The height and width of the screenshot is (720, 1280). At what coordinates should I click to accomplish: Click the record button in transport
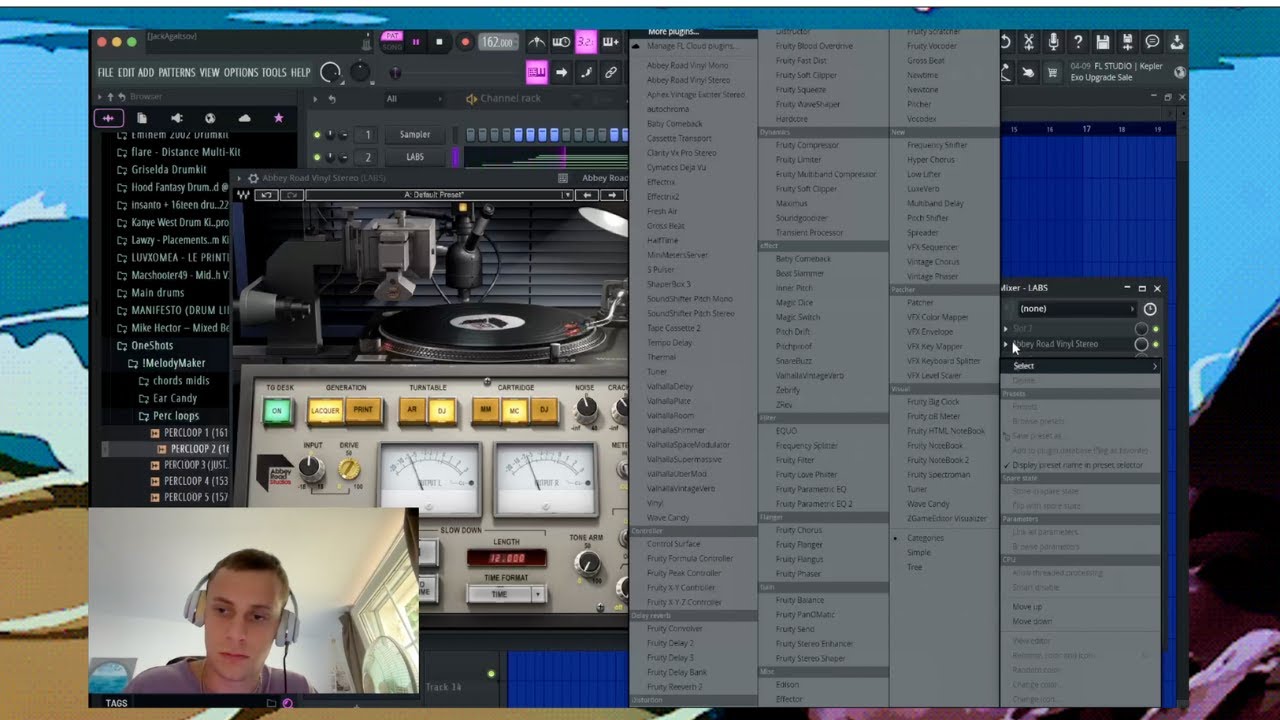point(464,42)
